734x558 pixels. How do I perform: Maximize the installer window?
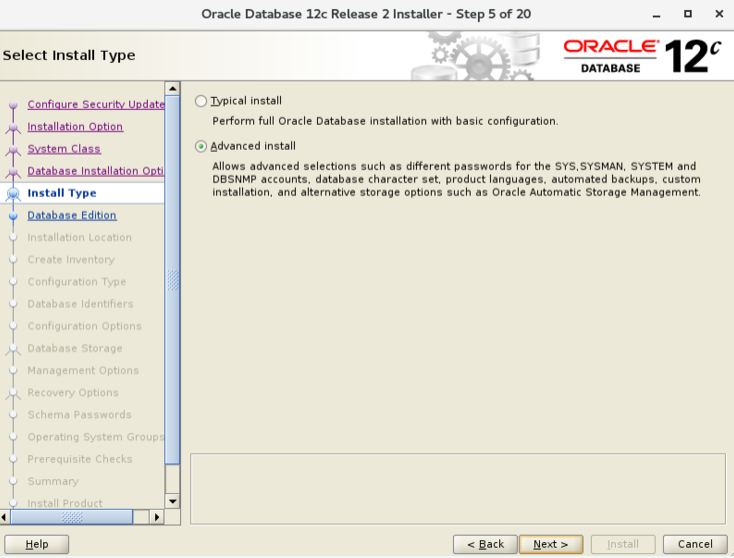click(688, 14)
